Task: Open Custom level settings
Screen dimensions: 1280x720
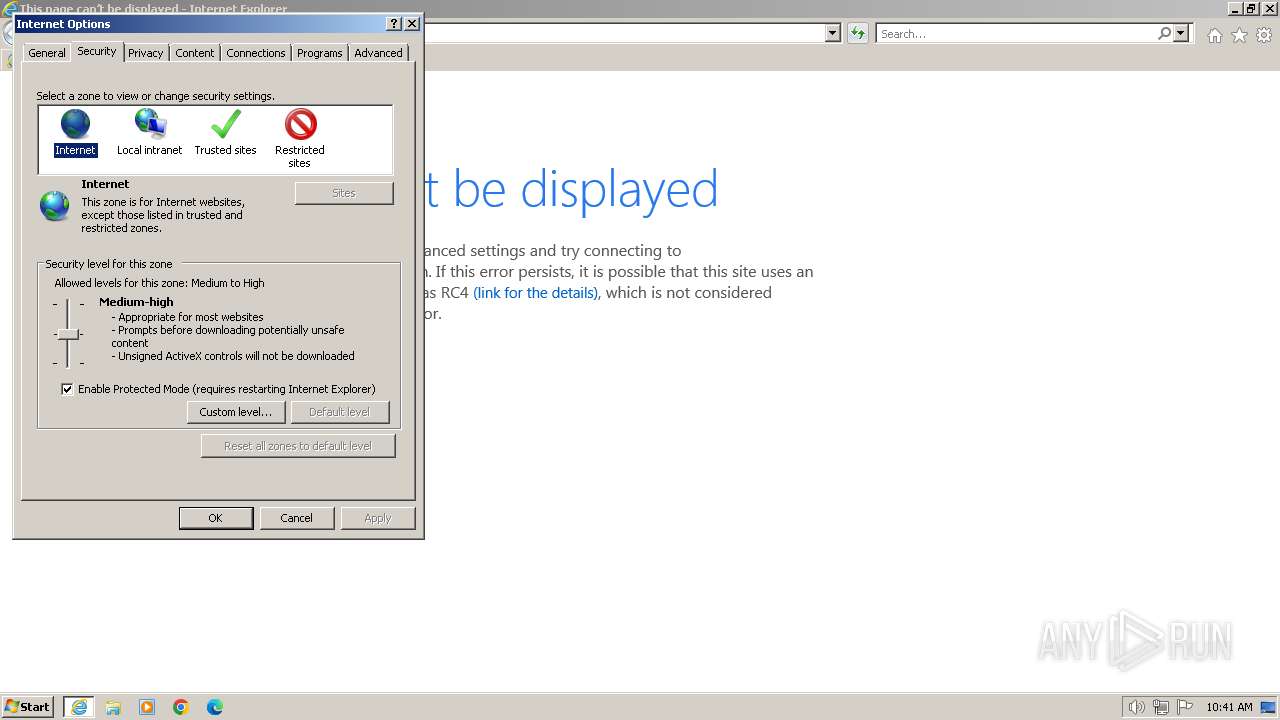Action: coord(236,412)
